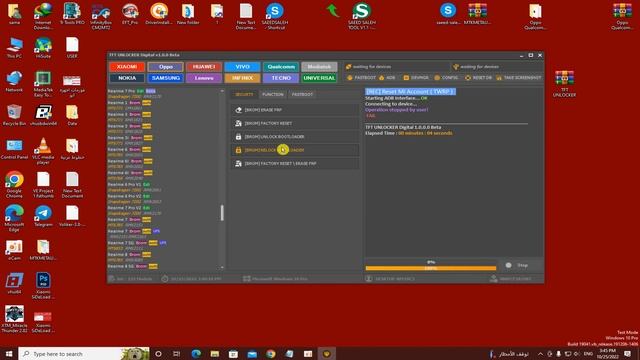Image resolution: width=640 pixels, height=360 pixels.
Task: Open DEVMGR from the toolbar
Action: point(416,78)
